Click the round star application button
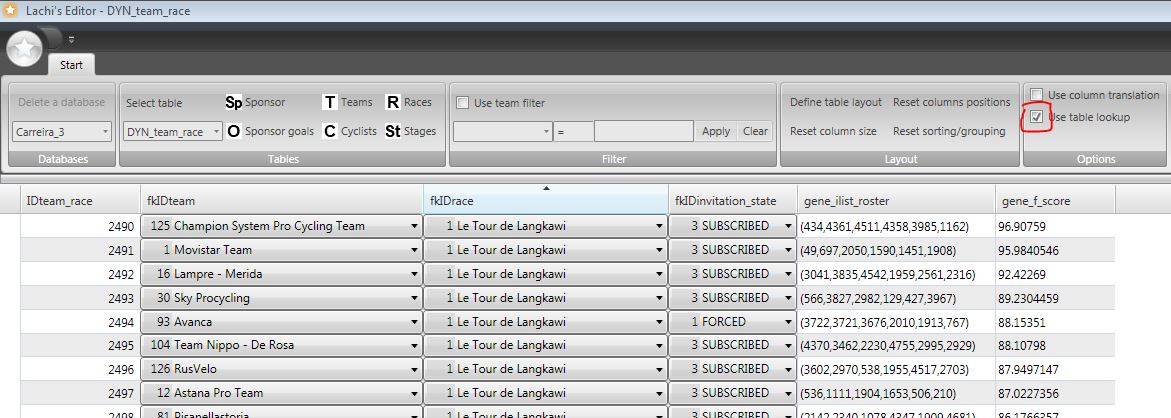Image resolution: width=1171 pixels, height=418 pixels. pos(24,47)
